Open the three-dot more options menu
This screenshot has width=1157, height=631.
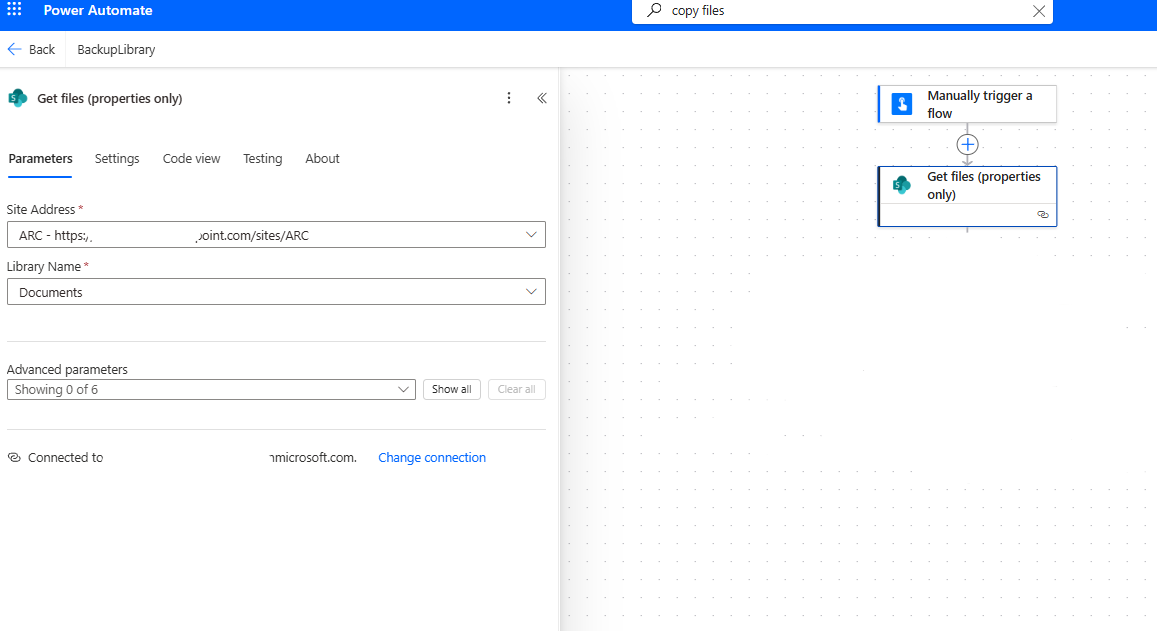[x=509, y=98]
